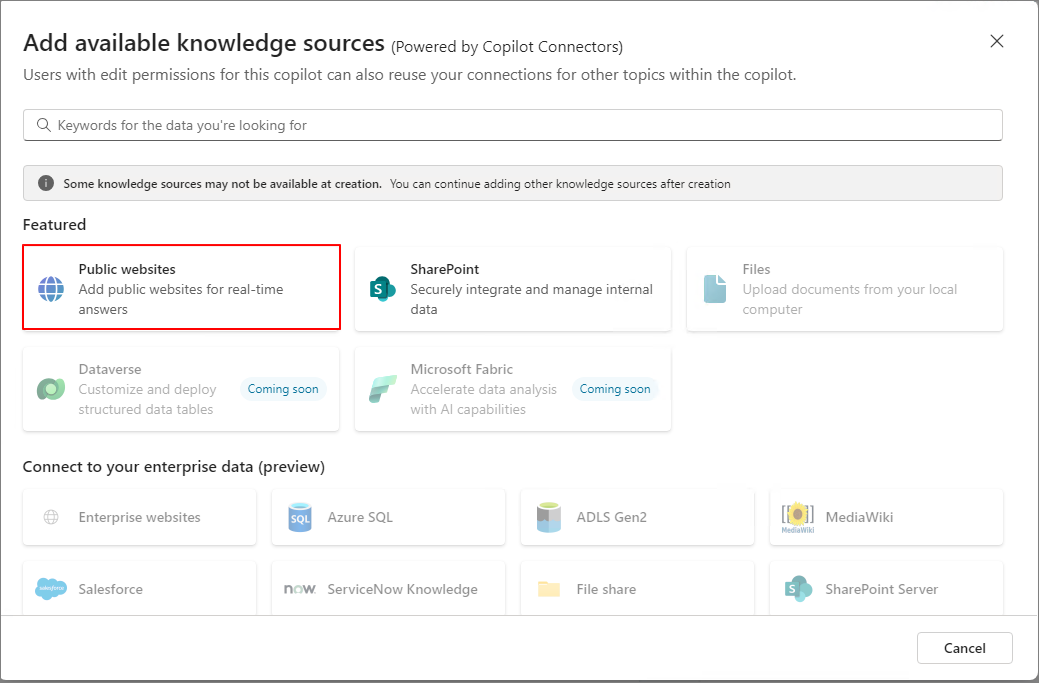Click the Microsoft Fabric logo icon

382,389
